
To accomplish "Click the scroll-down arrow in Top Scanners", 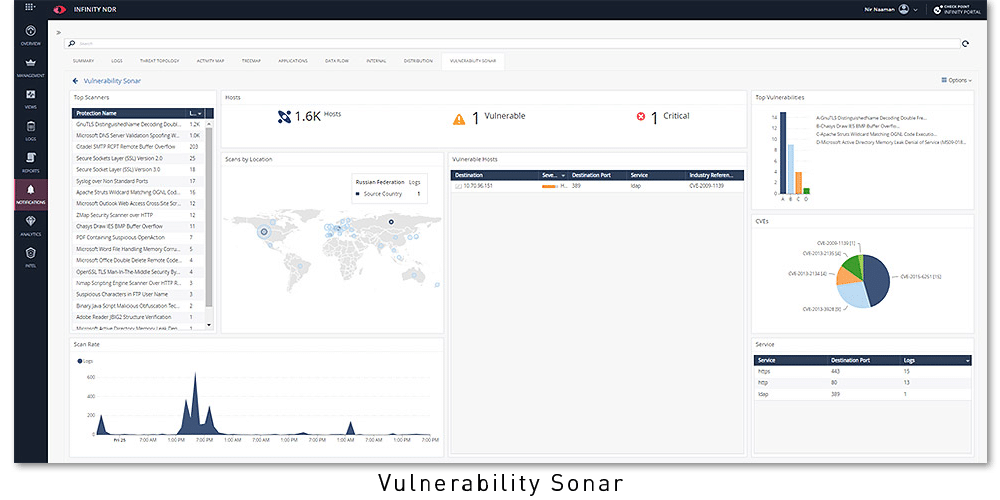I will [209, 325].
